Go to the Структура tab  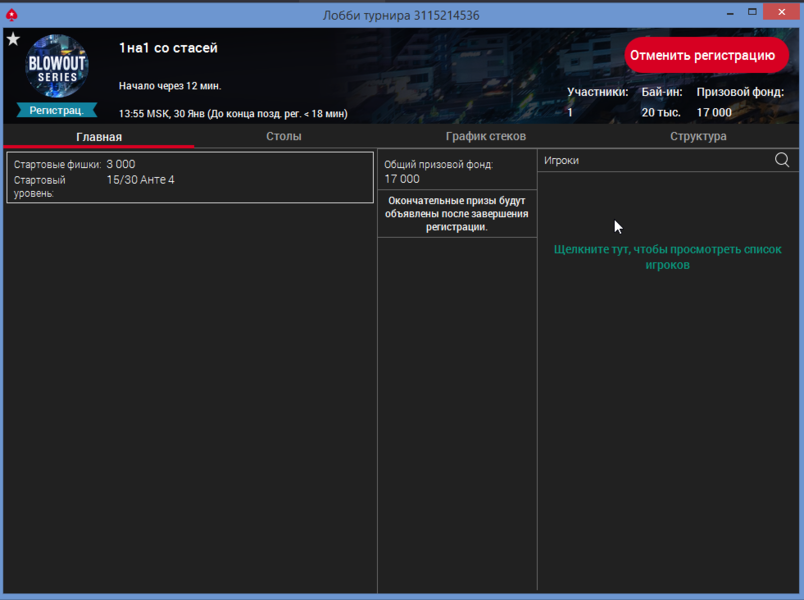point(698,136)
